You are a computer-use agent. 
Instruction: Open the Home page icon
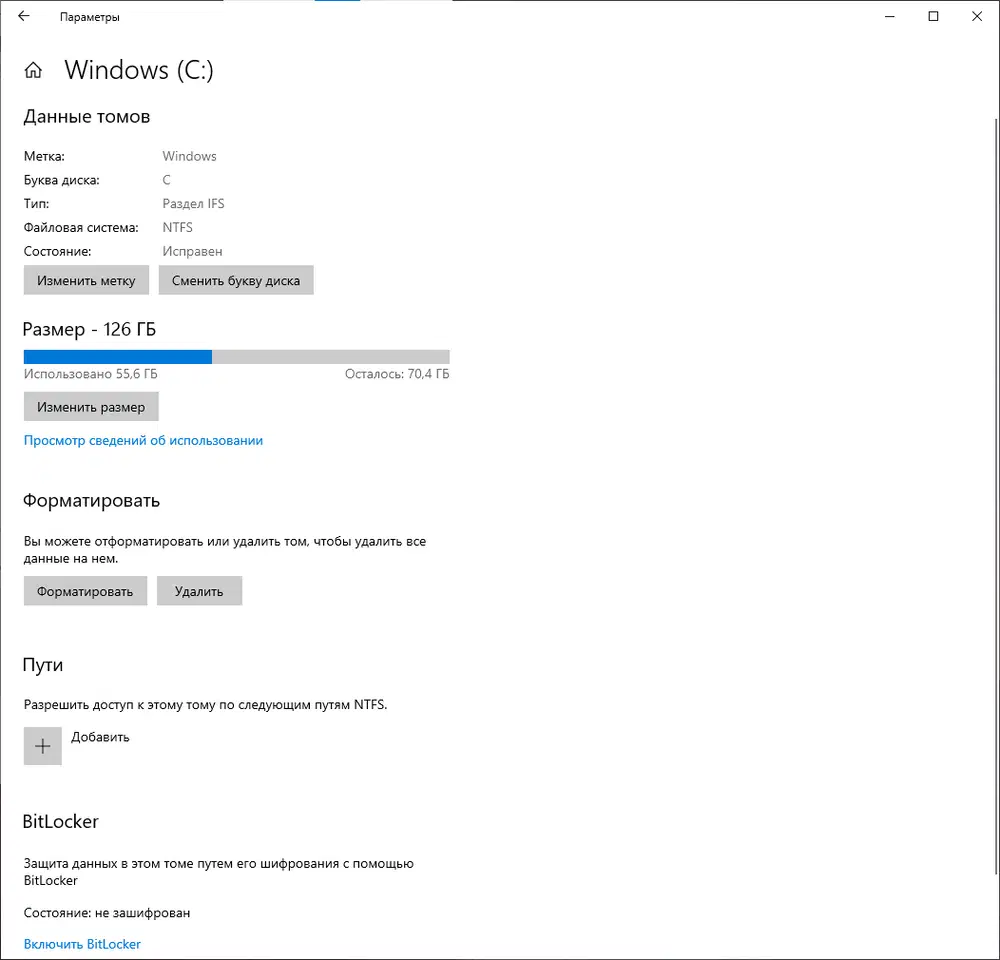tap(33, 70)
